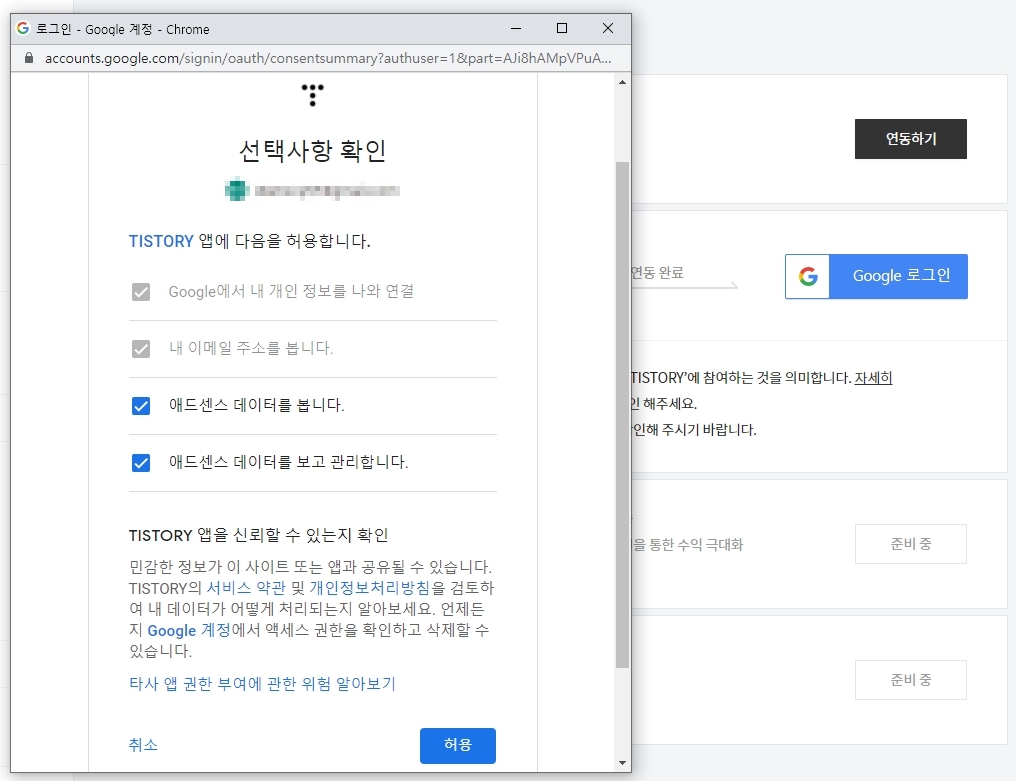Toggle the greyed '내 이메일 주소를 봅니다' checkbox
Screen dimensions: 1016x781
click(x=141, y=349)
